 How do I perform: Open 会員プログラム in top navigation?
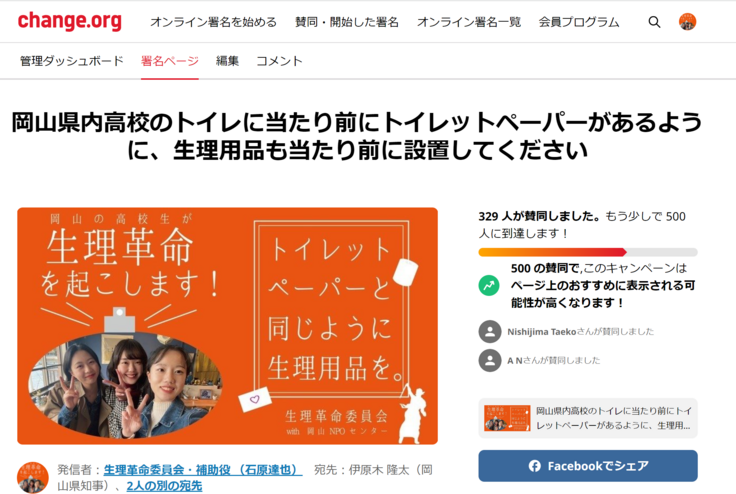pos(579,22)
